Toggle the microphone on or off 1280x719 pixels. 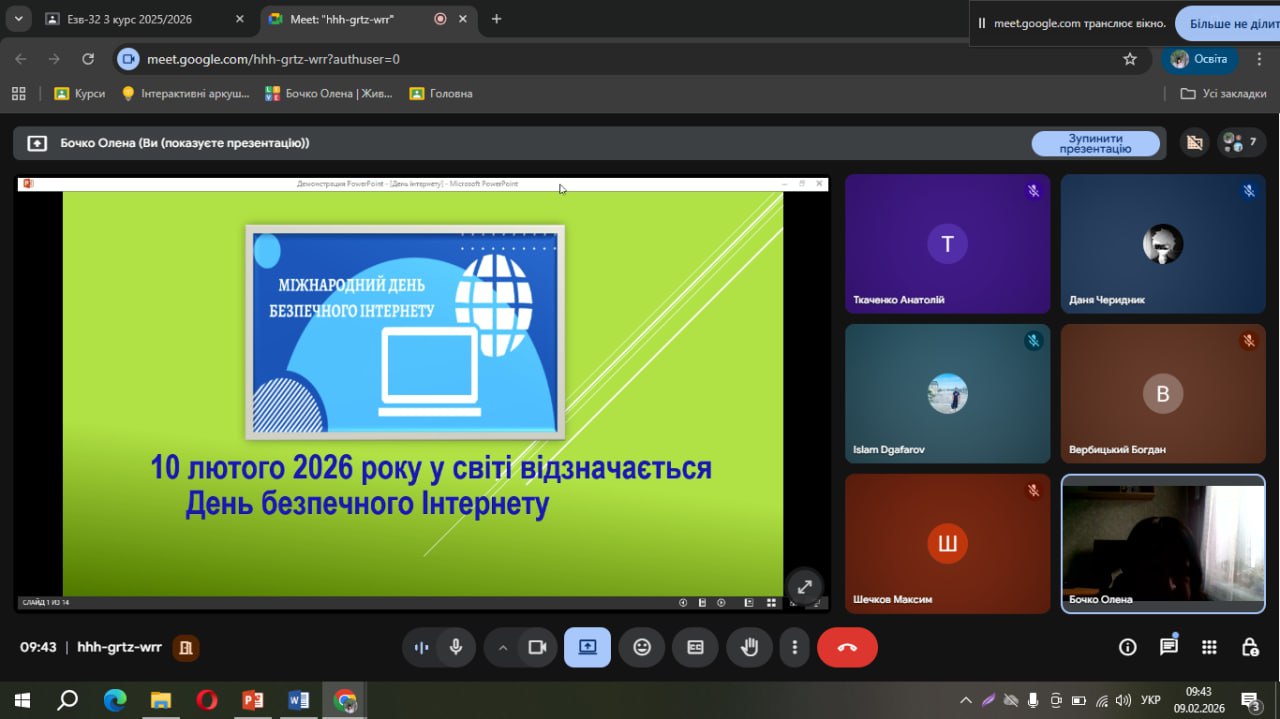[456, 647]
